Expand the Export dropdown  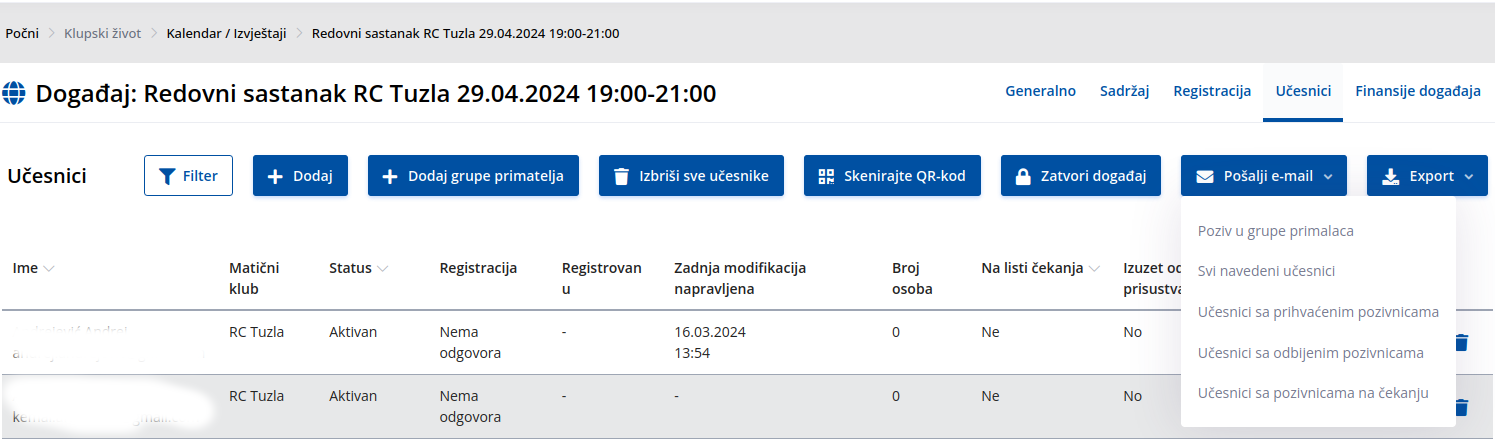pos(1427,176)
